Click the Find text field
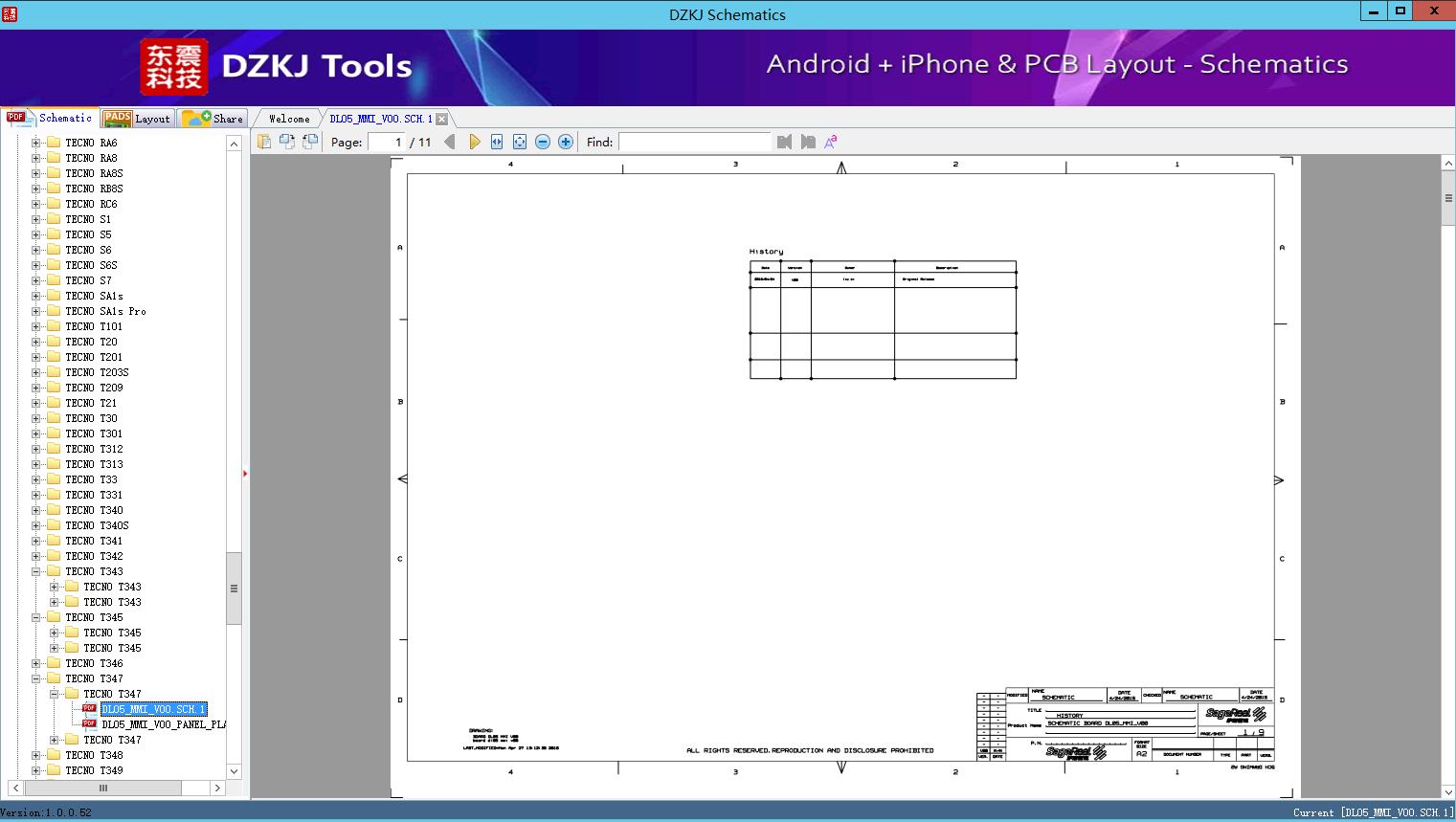The image size is (1456, 822). (694, 142)
